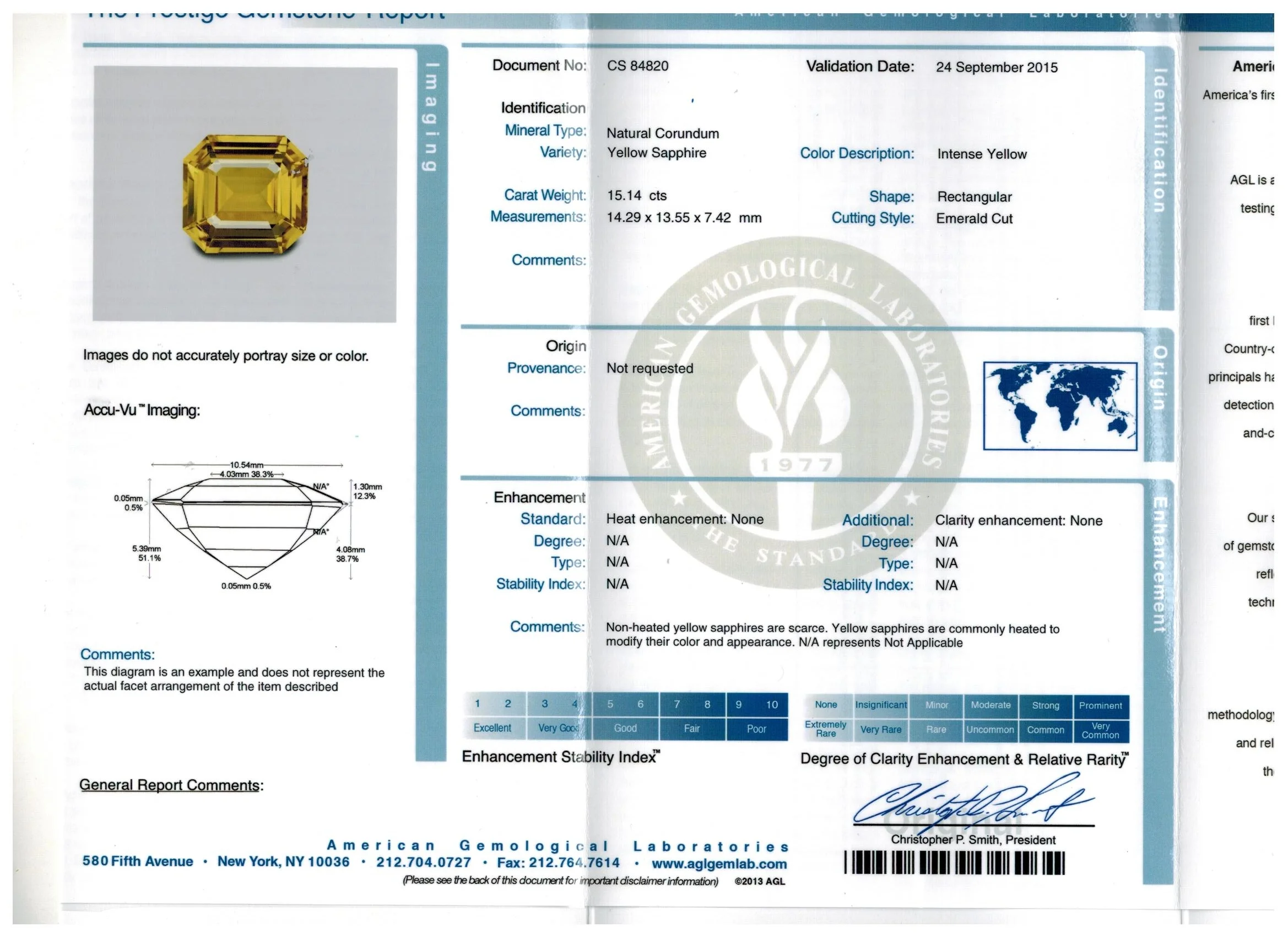Click Degree of Clarity Enhancement & Relative Rarity caption
This screenshot has height=937, width=1288.
pyautogui.click(x=964, y=760)
